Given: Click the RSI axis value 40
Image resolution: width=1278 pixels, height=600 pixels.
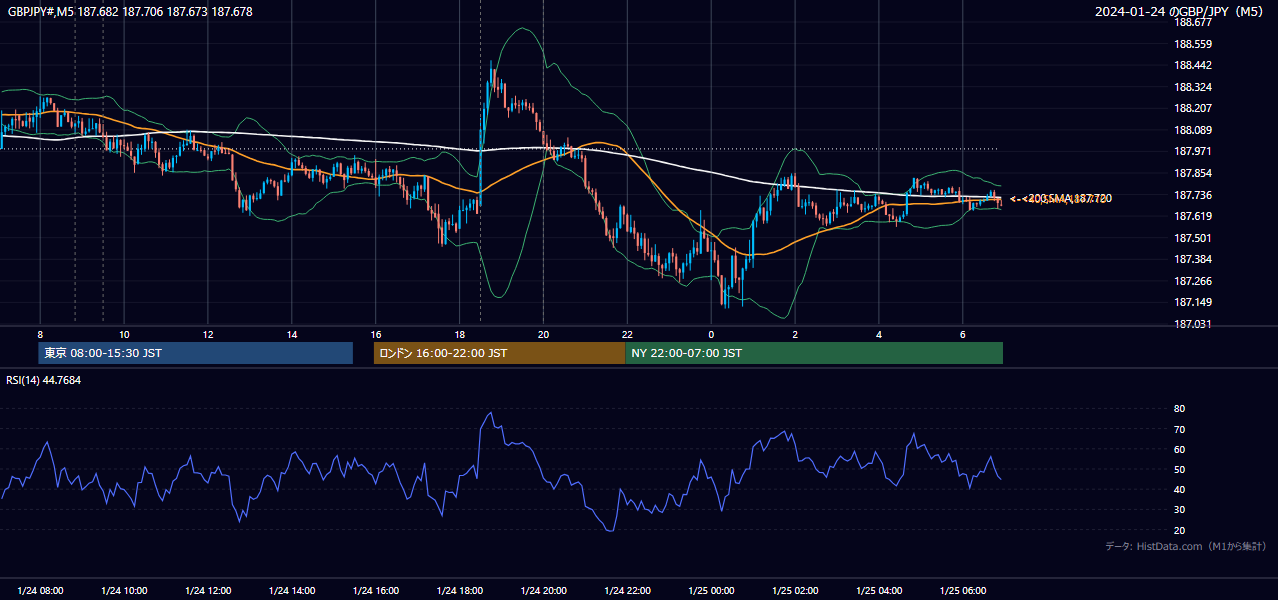Looking at the screenshot, I should pyautogui.click(x=1179, y=489).
